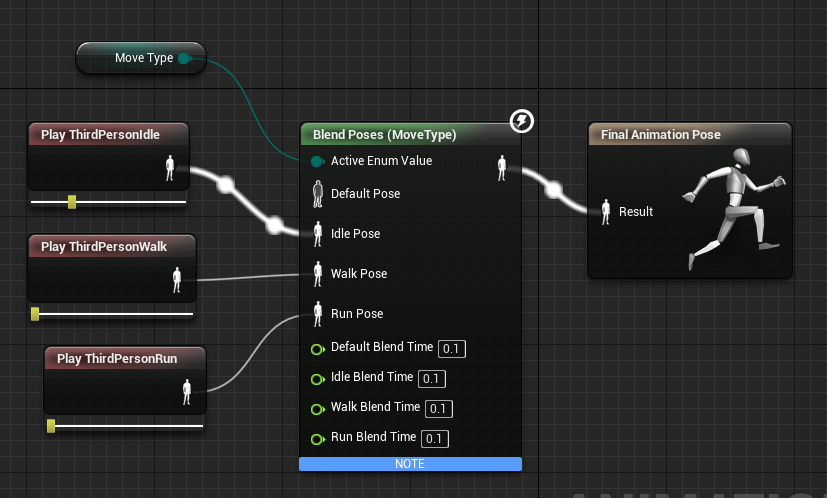Click the Default Pose input pin icon
This screenshot has width=827, height=498.
(318, 192)
